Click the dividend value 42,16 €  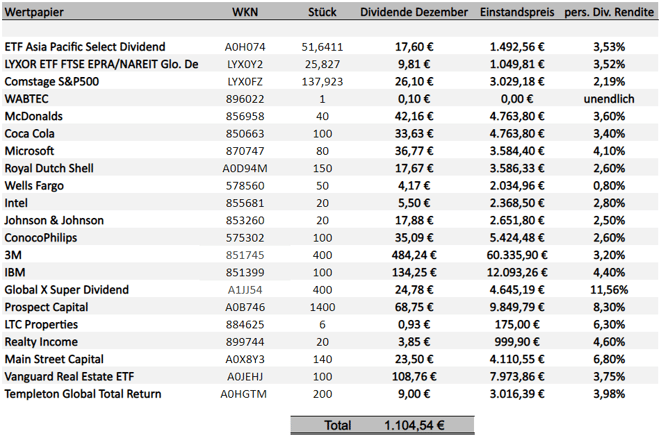414,116
